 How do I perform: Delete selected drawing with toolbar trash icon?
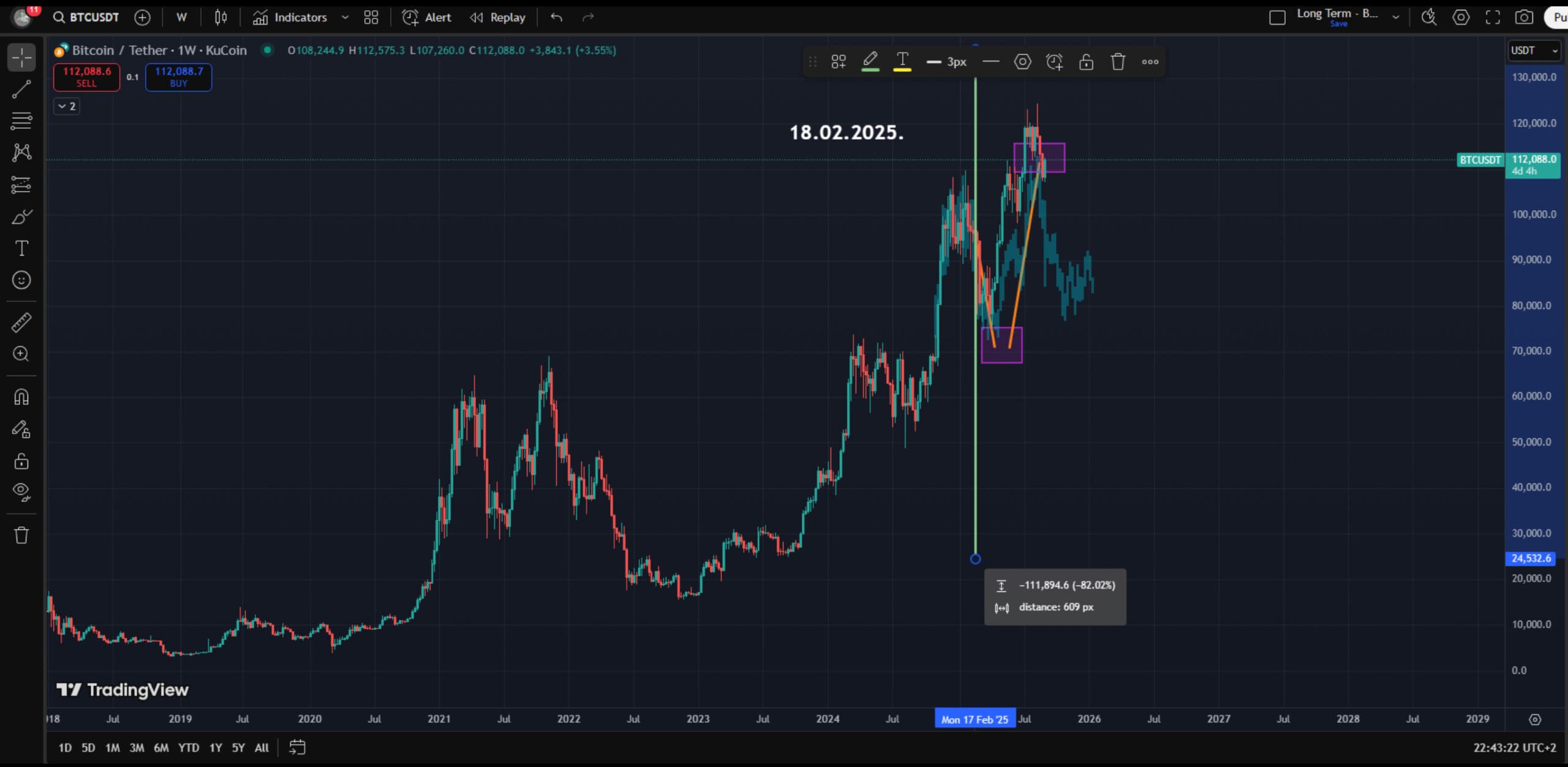click(1118, 62)
